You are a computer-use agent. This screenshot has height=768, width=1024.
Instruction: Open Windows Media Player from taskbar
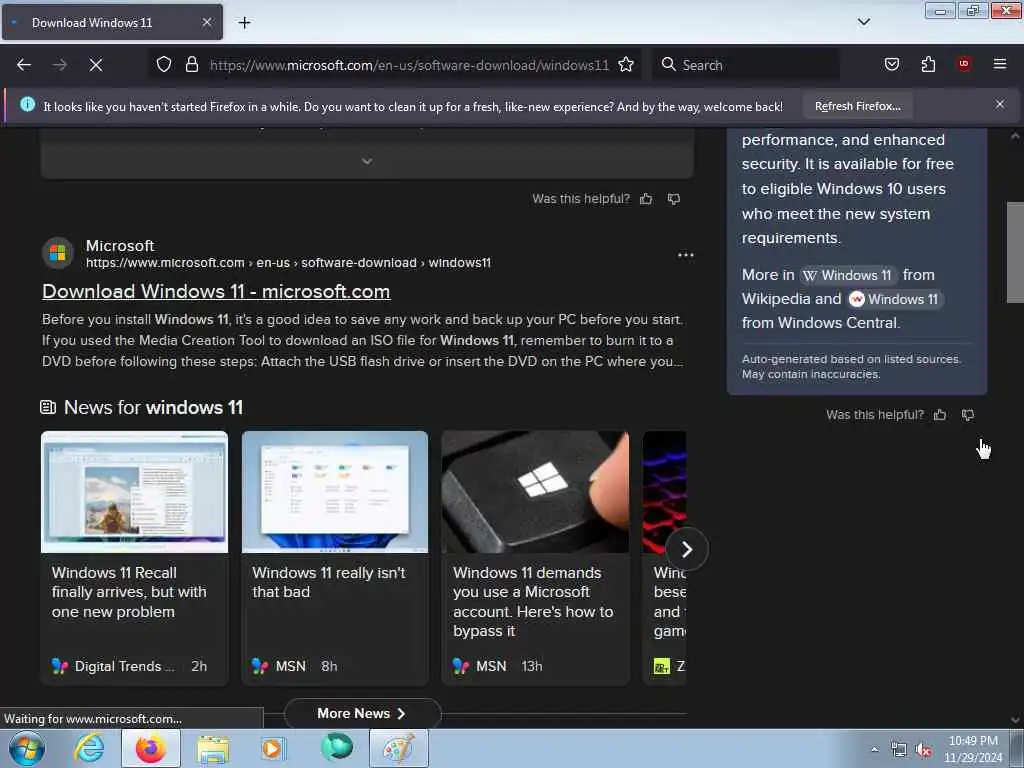274,748
